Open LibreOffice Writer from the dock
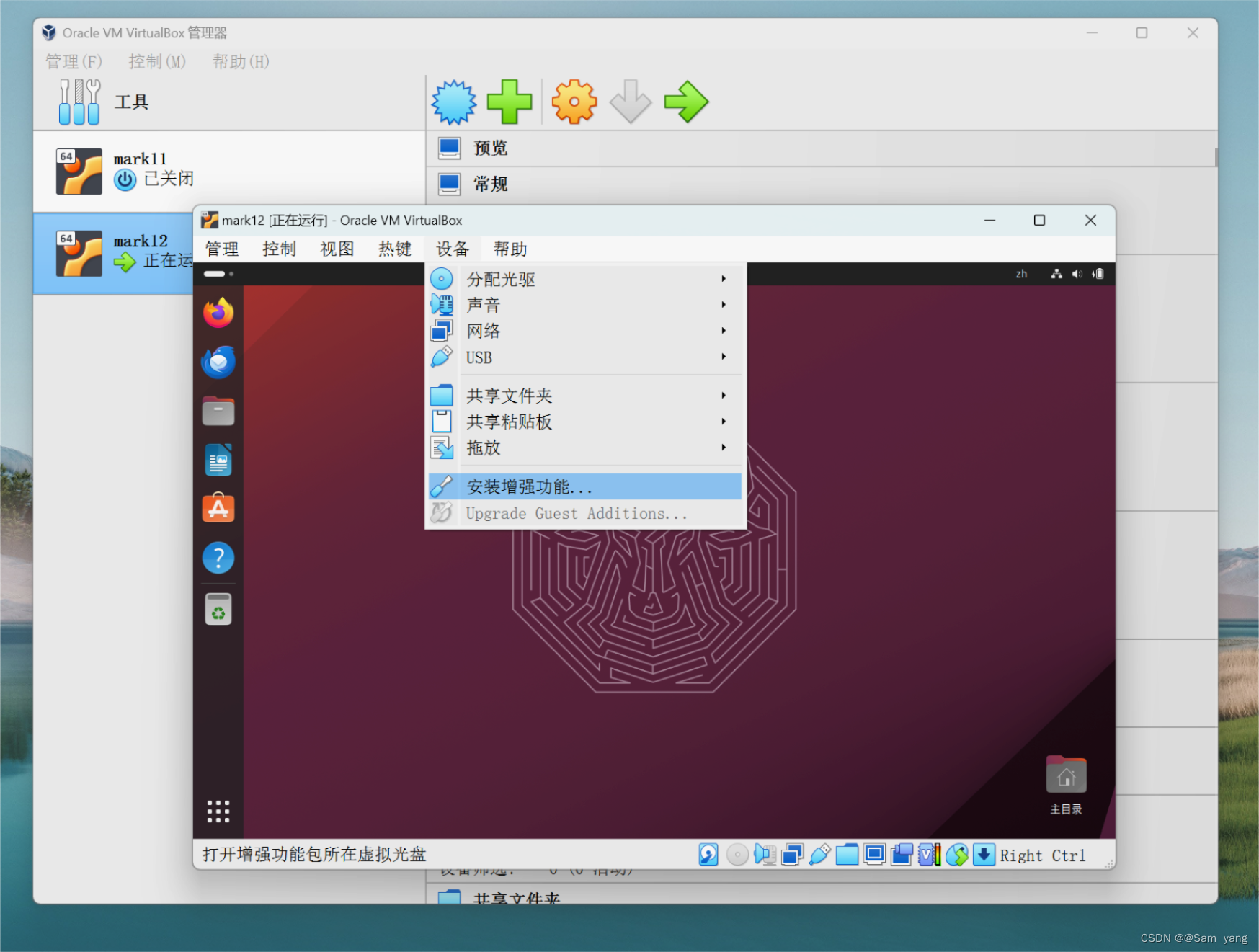 tap(218, 460)
